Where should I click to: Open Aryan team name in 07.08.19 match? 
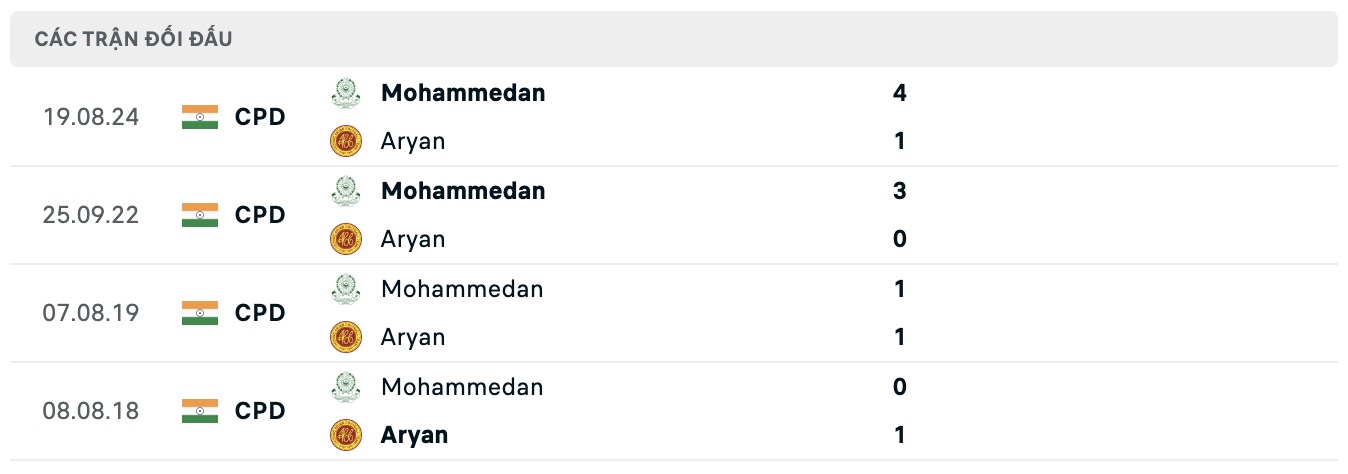pos(413,337)
